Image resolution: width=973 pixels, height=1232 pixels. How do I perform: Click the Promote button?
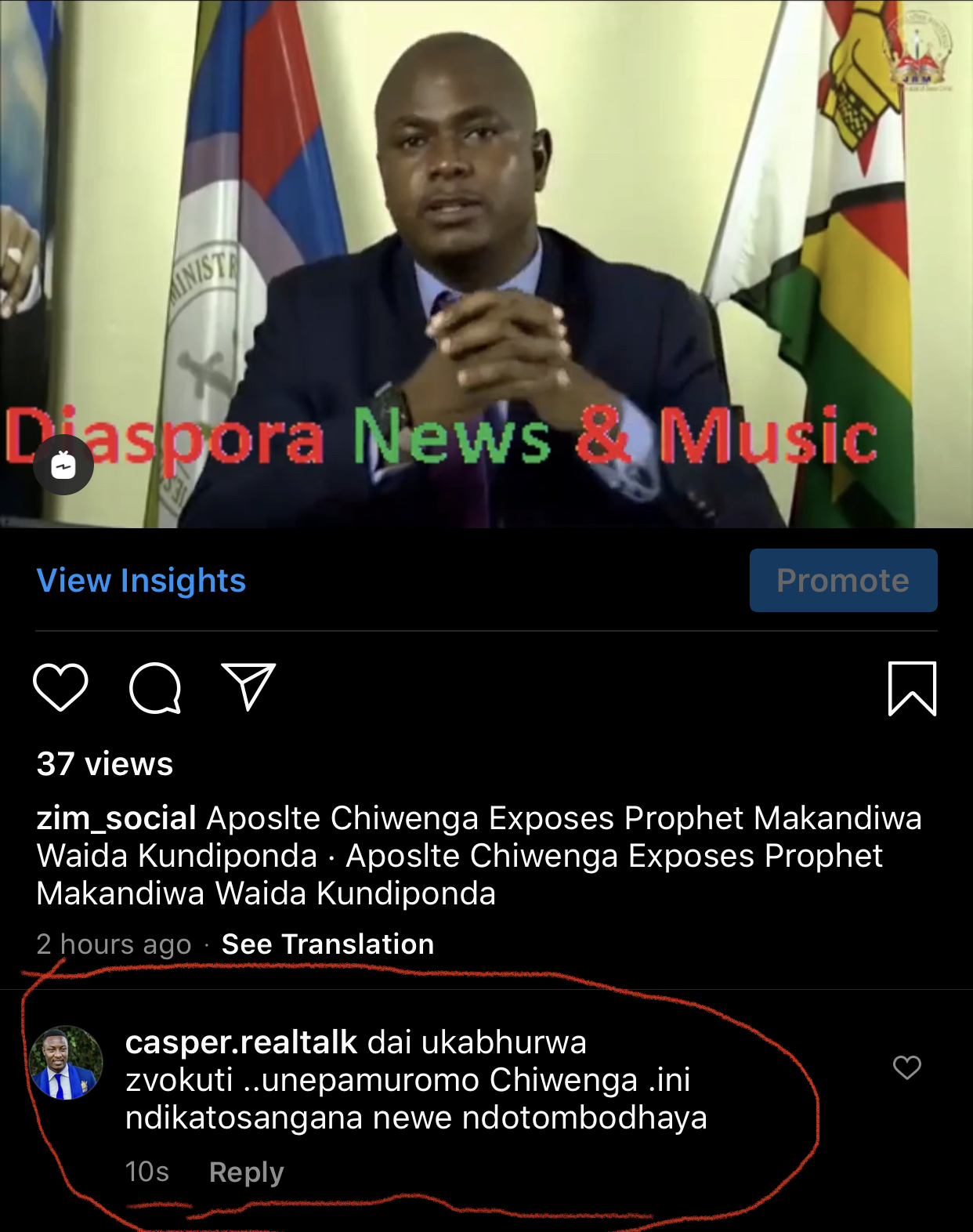click(843, 580)
